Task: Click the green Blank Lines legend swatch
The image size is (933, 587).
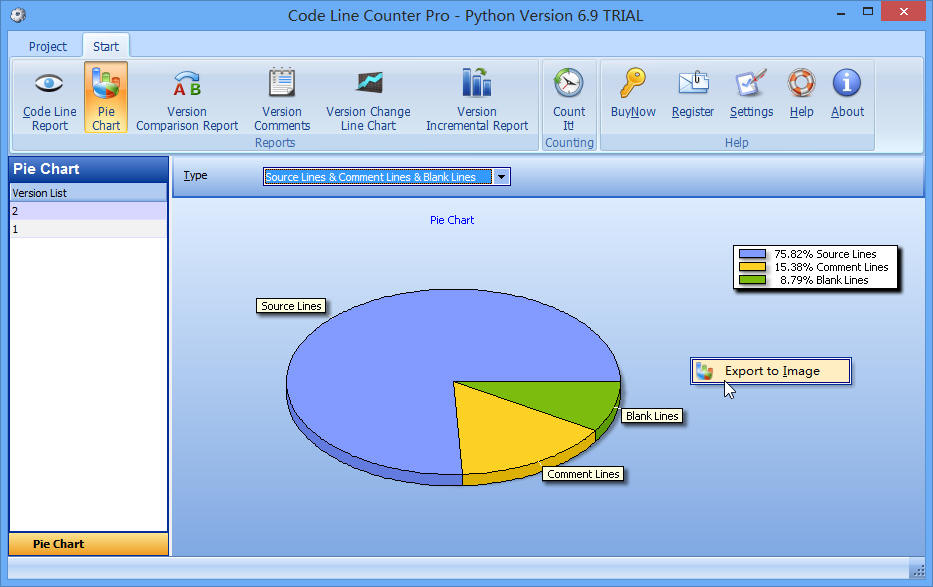Action: pos(752,280)
